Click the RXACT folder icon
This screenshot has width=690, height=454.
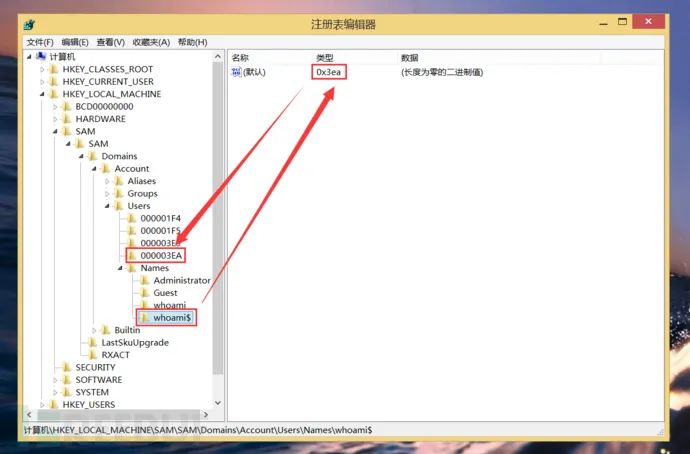[x=92, y=355]
